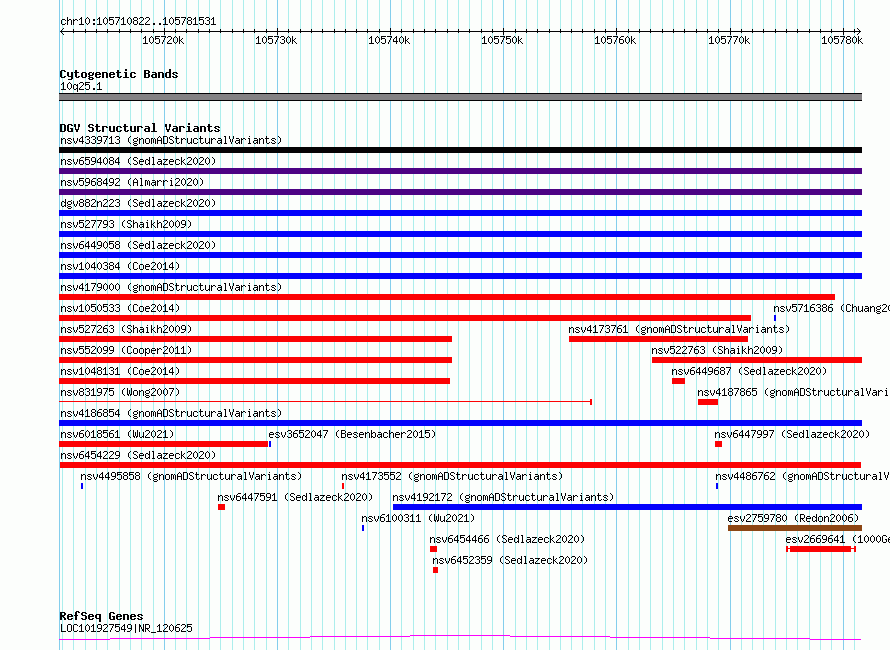
Task: Click nsv6100311 (Wu2021) label
Action: coord(418,518)
